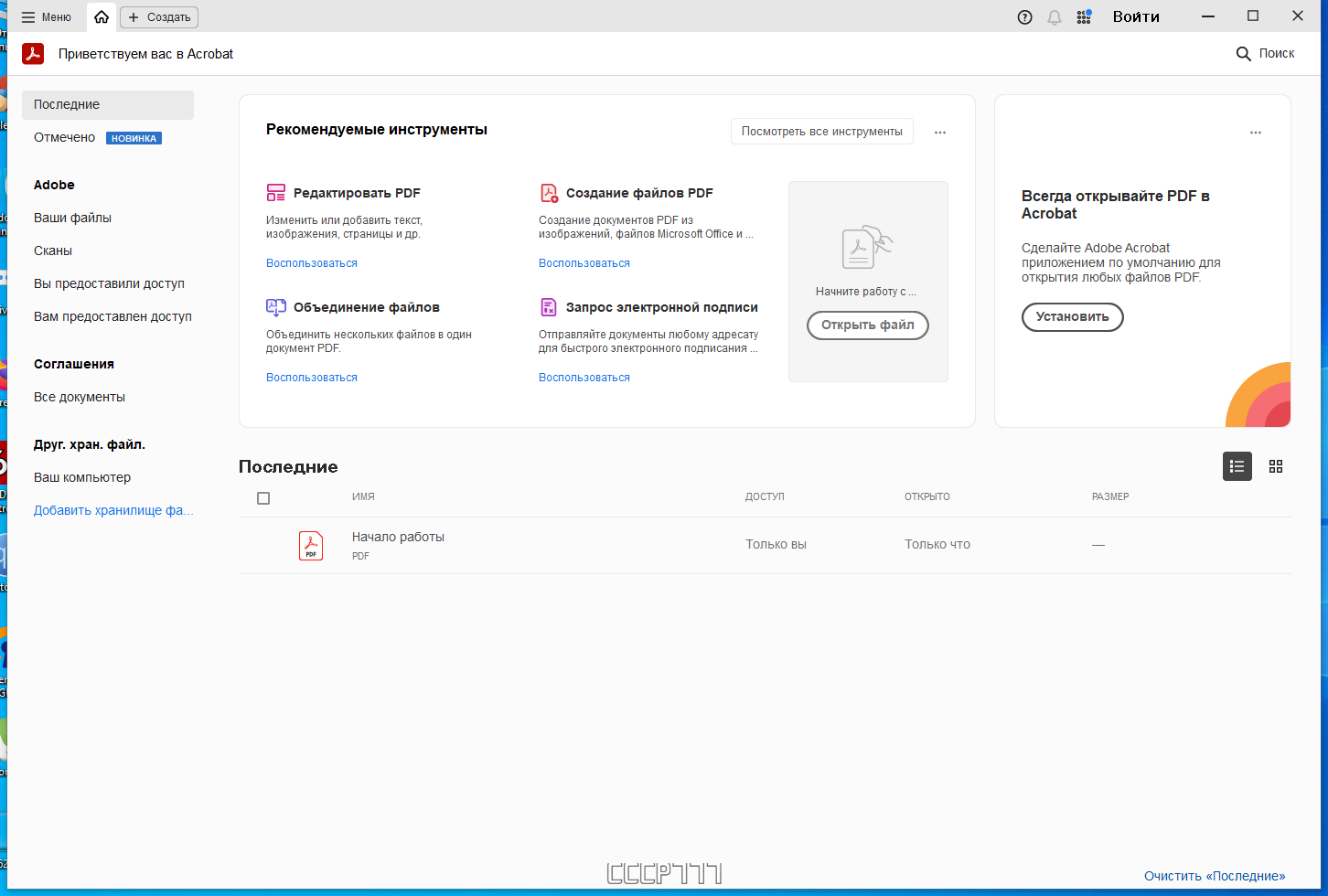Screen dimensions: 1328x896
Task: Close the Acrobat window
Action: coord(1298,16)
